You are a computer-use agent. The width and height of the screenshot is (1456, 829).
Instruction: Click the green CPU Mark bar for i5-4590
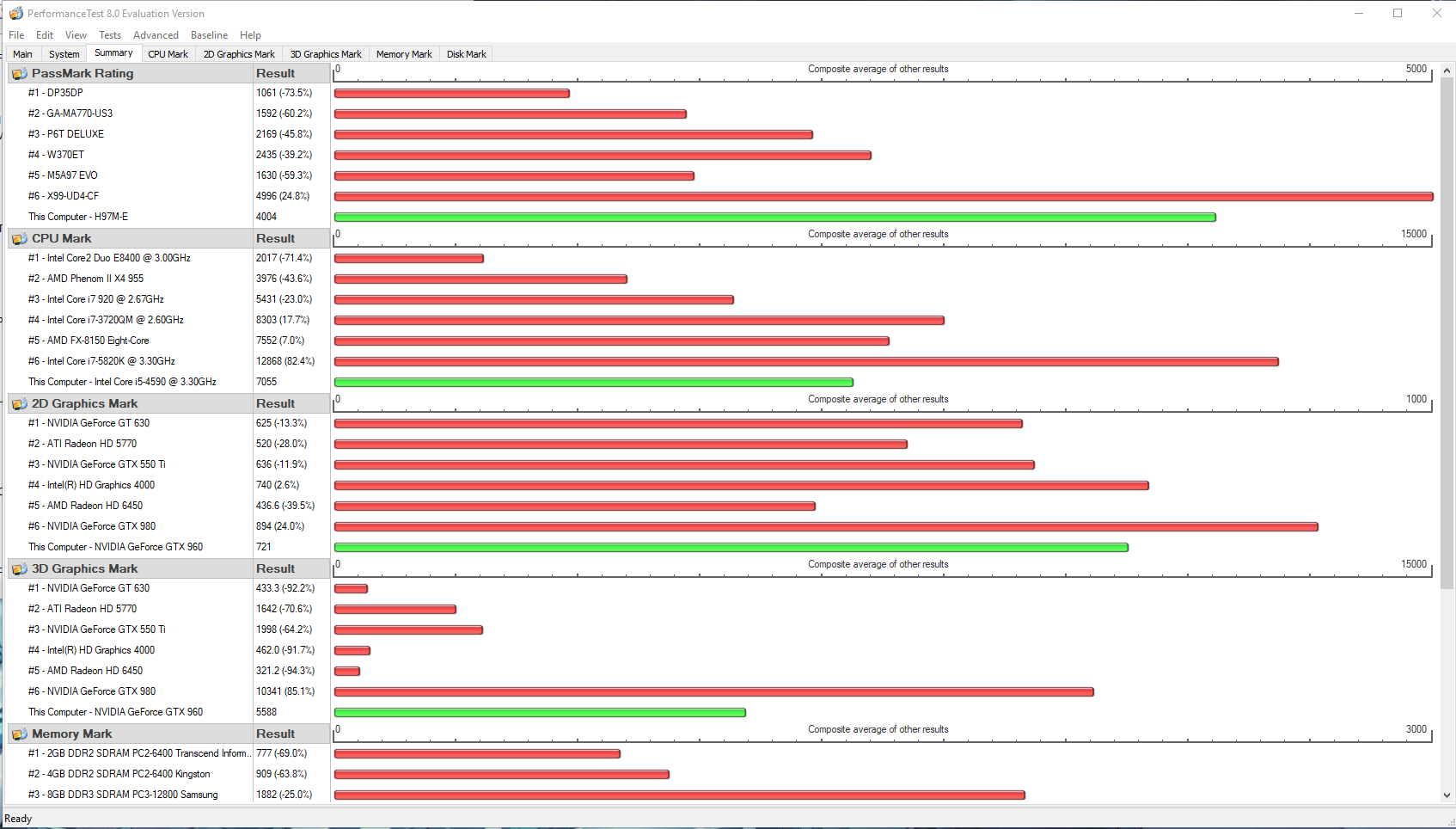tap(594, 383)
